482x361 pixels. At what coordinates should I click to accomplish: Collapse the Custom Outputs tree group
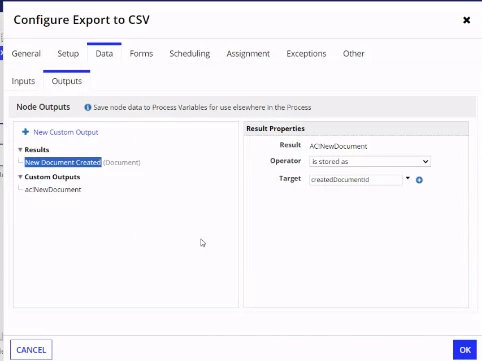[x=20, y=177]
